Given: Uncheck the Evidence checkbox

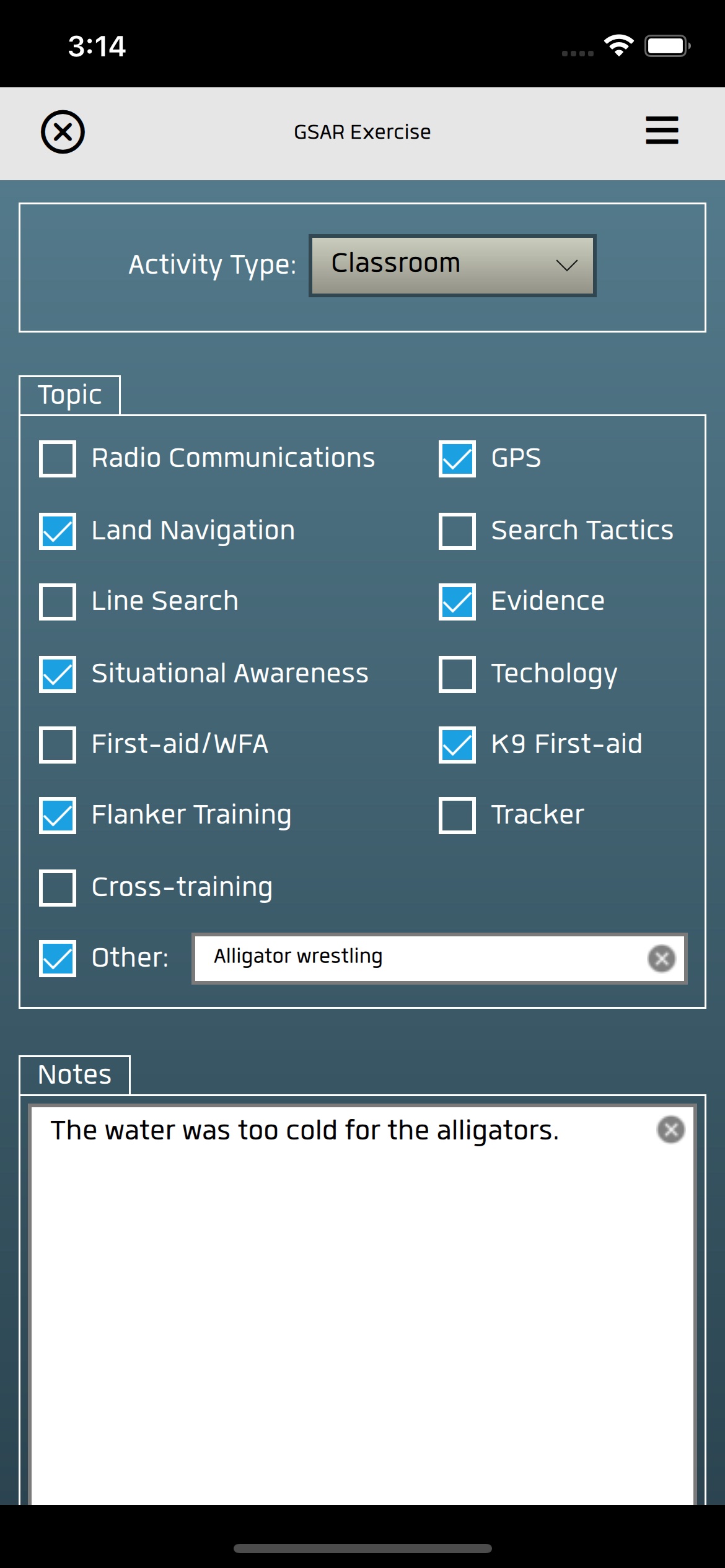Looking at the screenshot, I should pos(457,601).
